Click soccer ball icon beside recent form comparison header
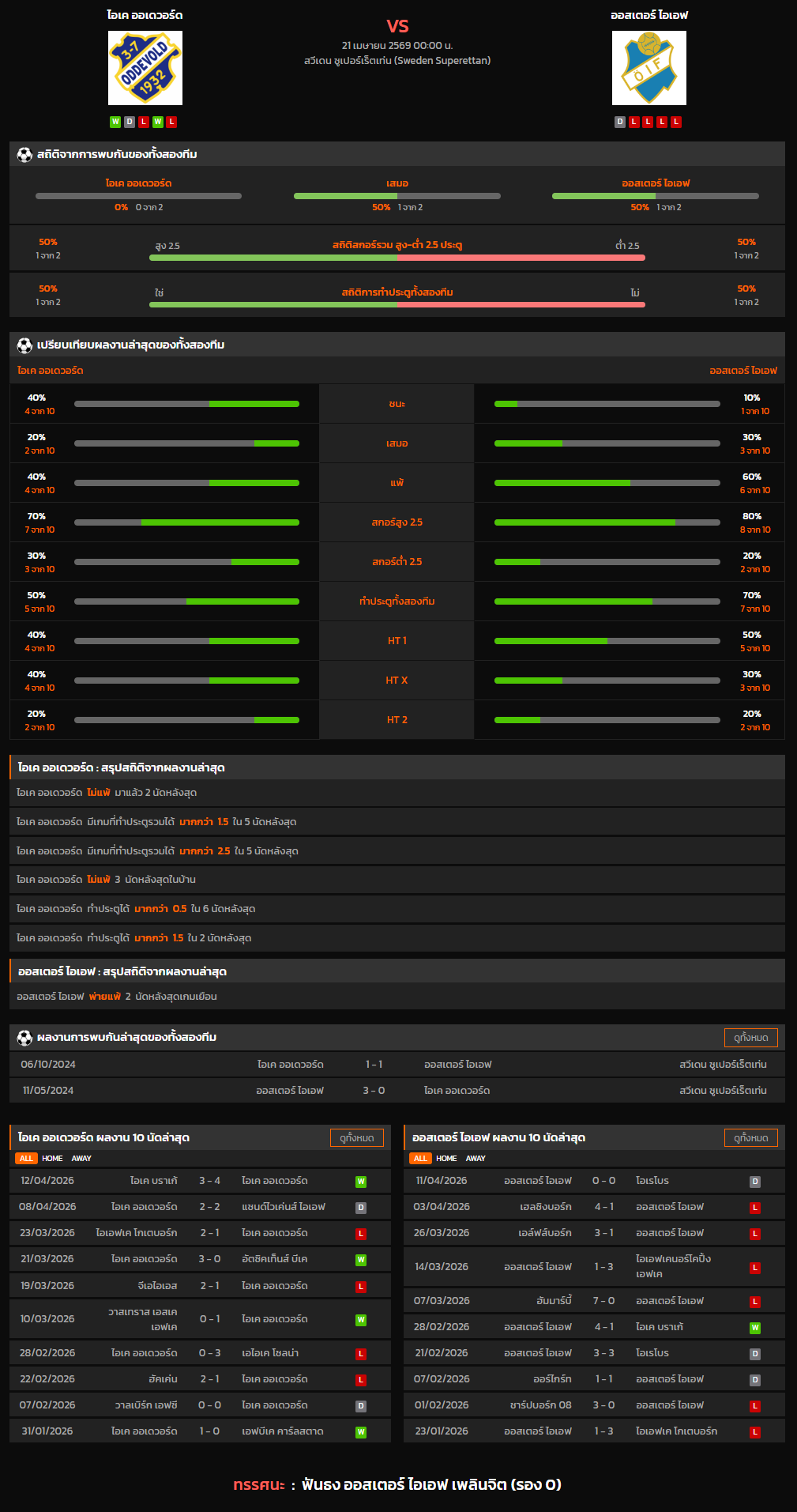Image resolution: width=797 pixels, height=1512 pixels. click(24, 345)
